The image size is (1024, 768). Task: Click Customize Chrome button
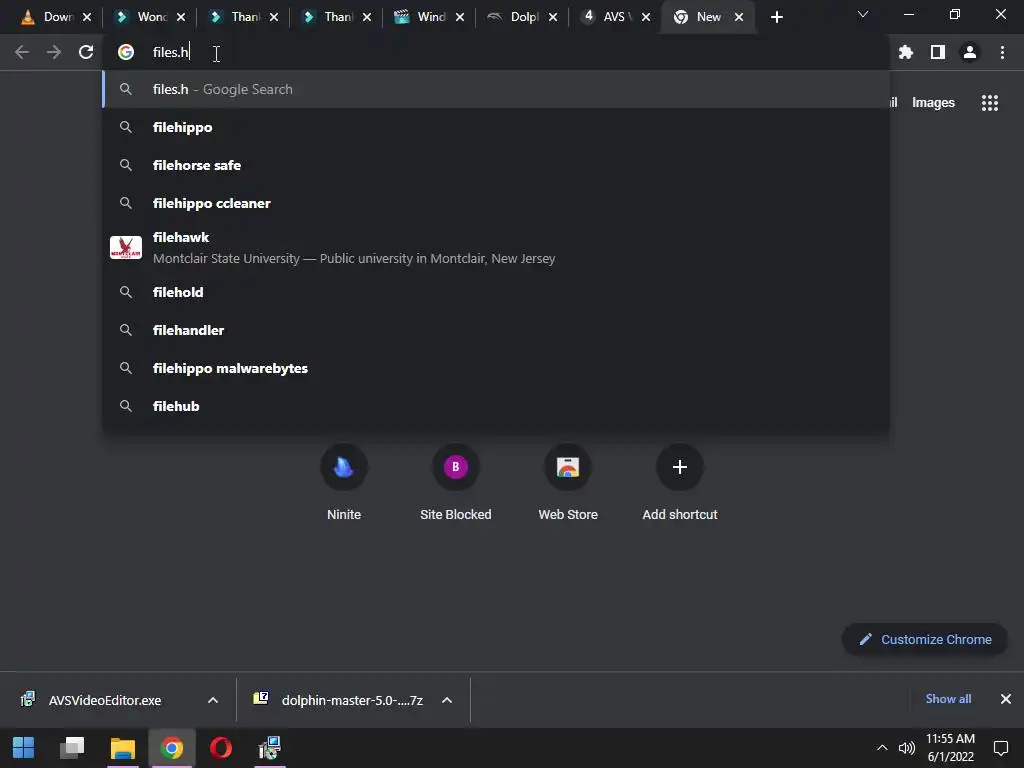pyautogui.click(x=925, y=639)
